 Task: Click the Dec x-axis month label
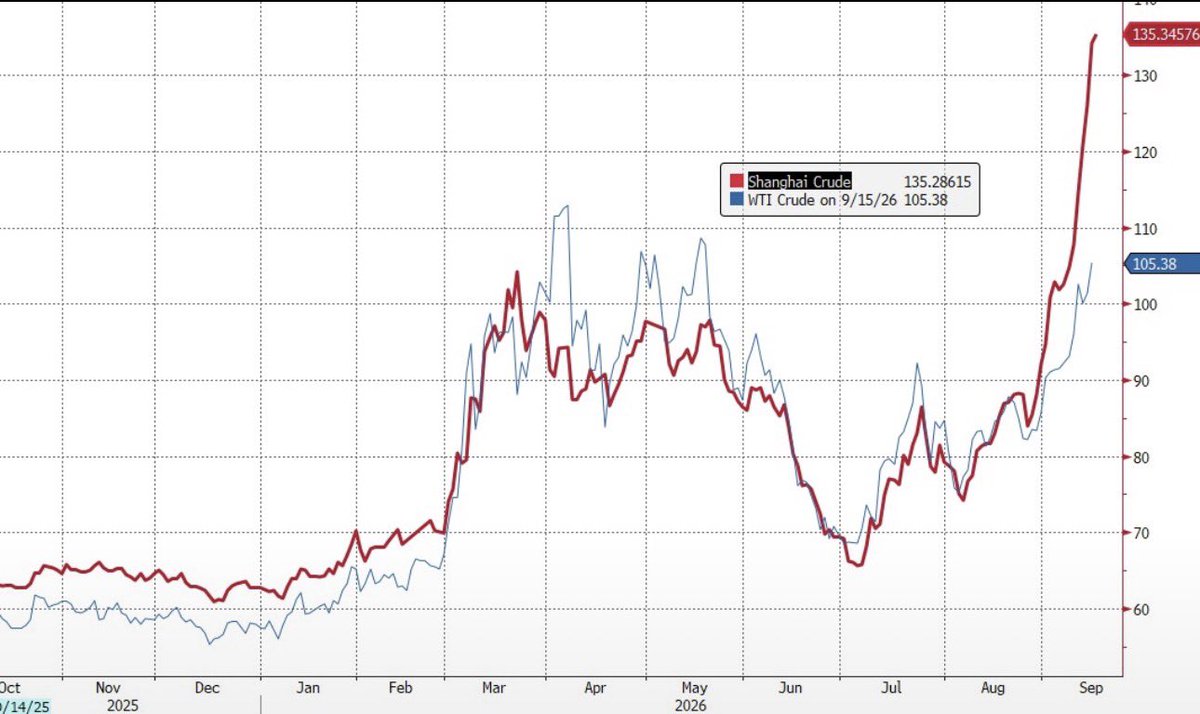click(x=207, y=688)
